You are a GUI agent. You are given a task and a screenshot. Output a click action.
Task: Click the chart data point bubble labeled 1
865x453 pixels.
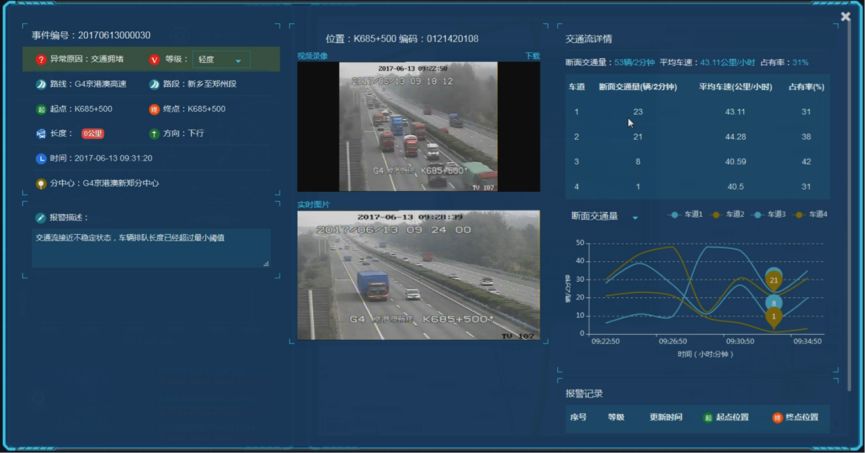click(773, 317)
